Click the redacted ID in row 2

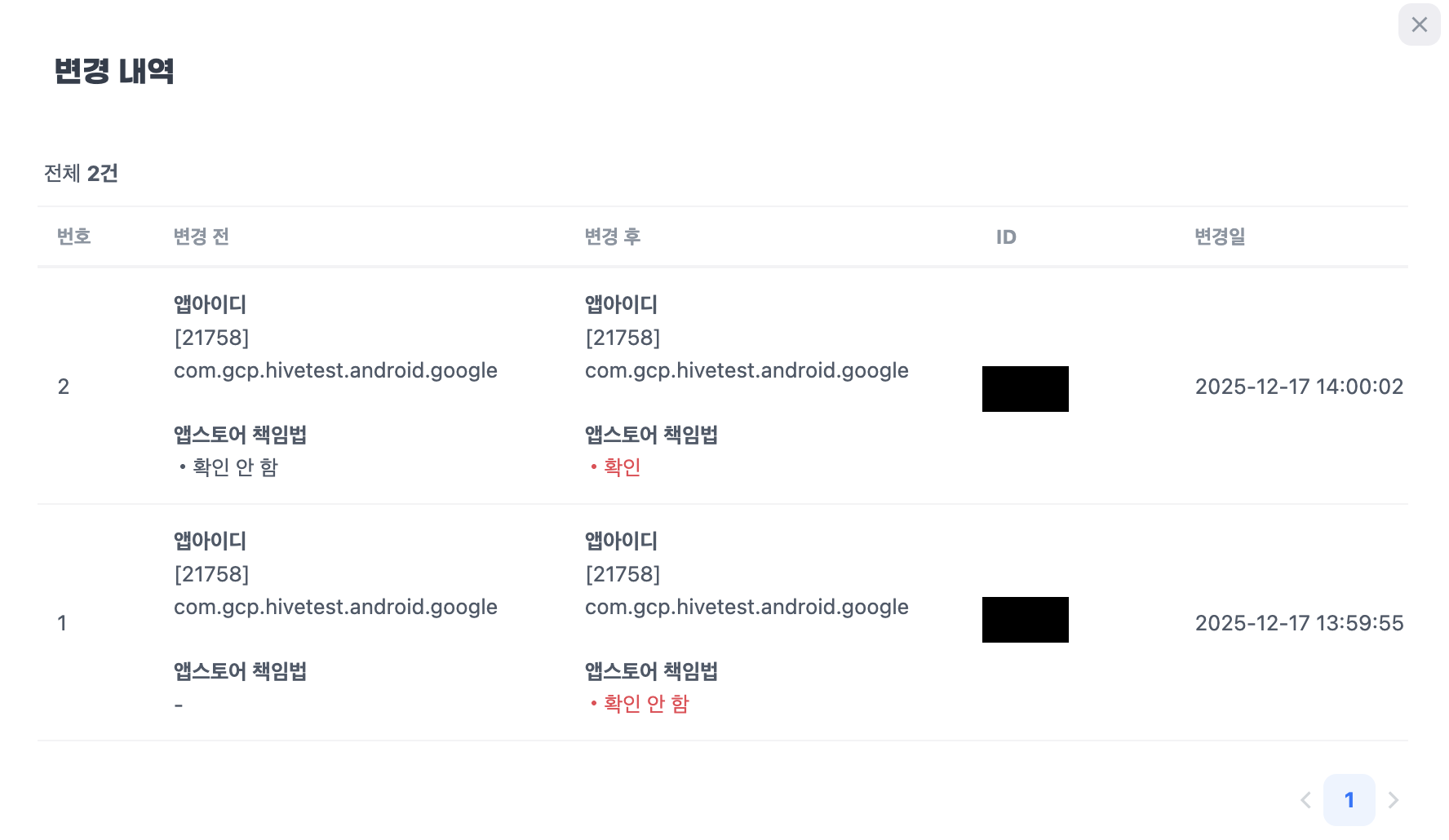pyautogui.click(x=1025, y=389)
